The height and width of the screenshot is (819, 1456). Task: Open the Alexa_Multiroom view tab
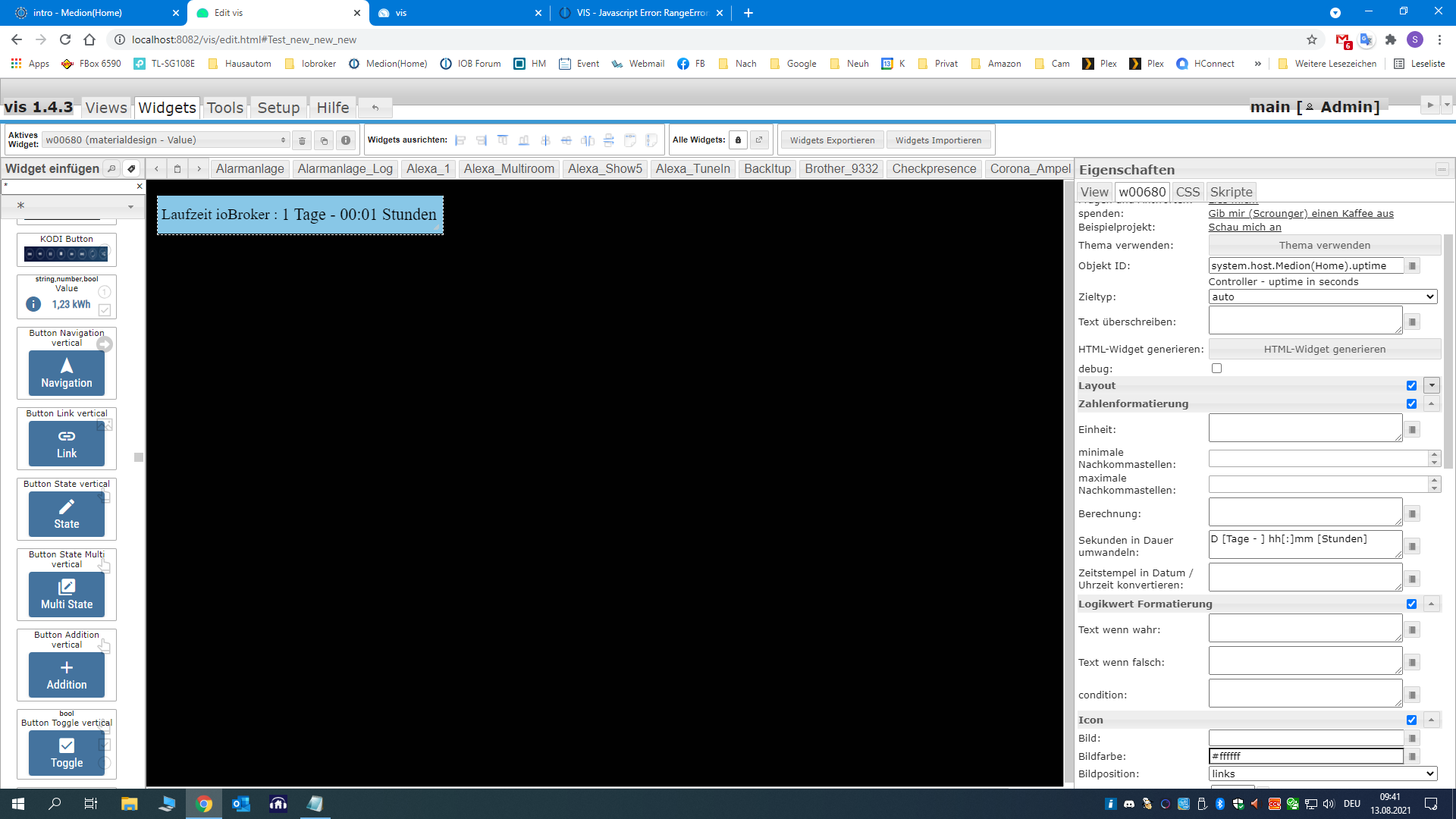(509, 169)
